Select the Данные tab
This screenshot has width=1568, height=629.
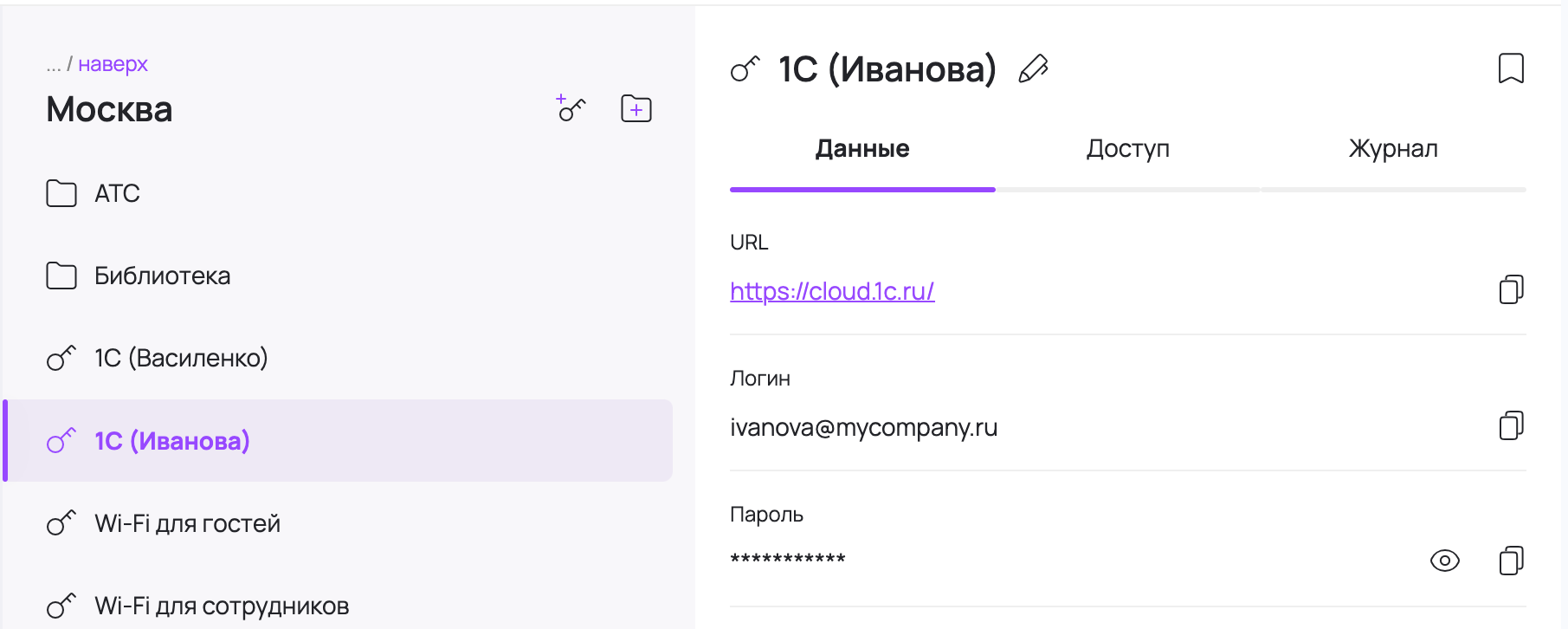[861, 149]
